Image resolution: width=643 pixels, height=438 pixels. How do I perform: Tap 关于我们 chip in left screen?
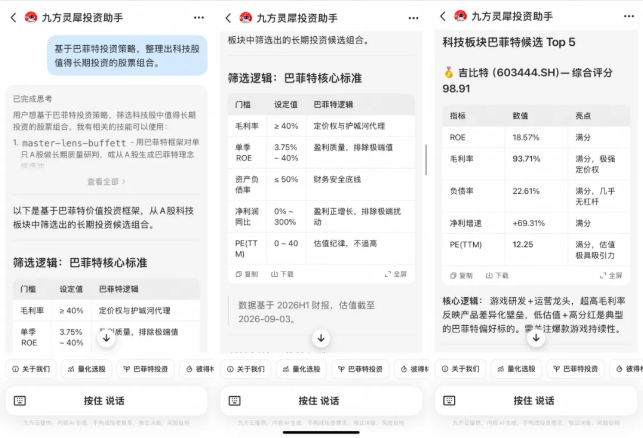[31, 369]
